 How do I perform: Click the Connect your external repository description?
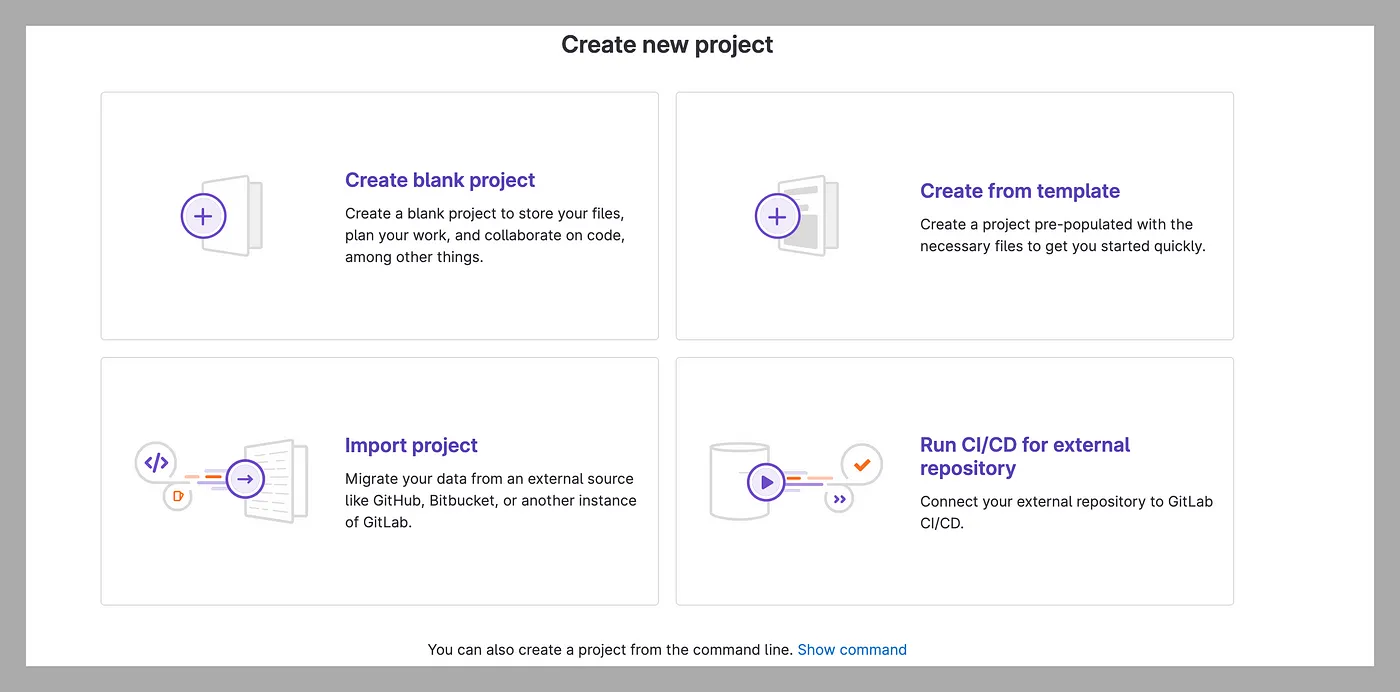click(x=1066, y=512)
